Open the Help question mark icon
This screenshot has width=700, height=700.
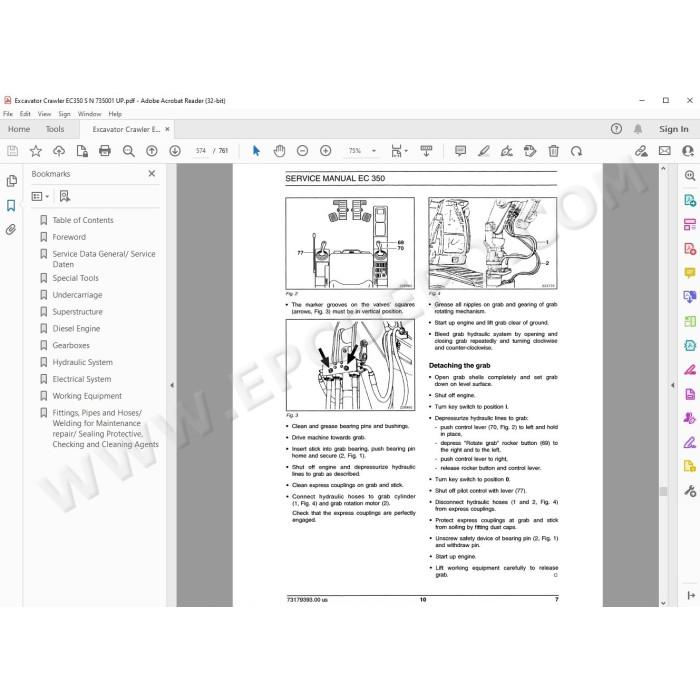(616, 129)
